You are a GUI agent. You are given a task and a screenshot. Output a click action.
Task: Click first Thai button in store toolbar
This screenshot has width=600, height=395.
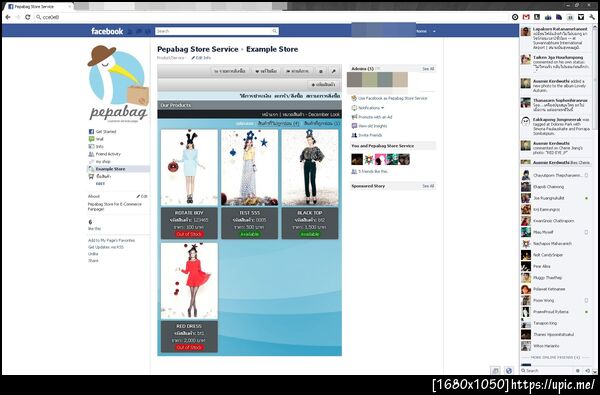coord(230,71)
